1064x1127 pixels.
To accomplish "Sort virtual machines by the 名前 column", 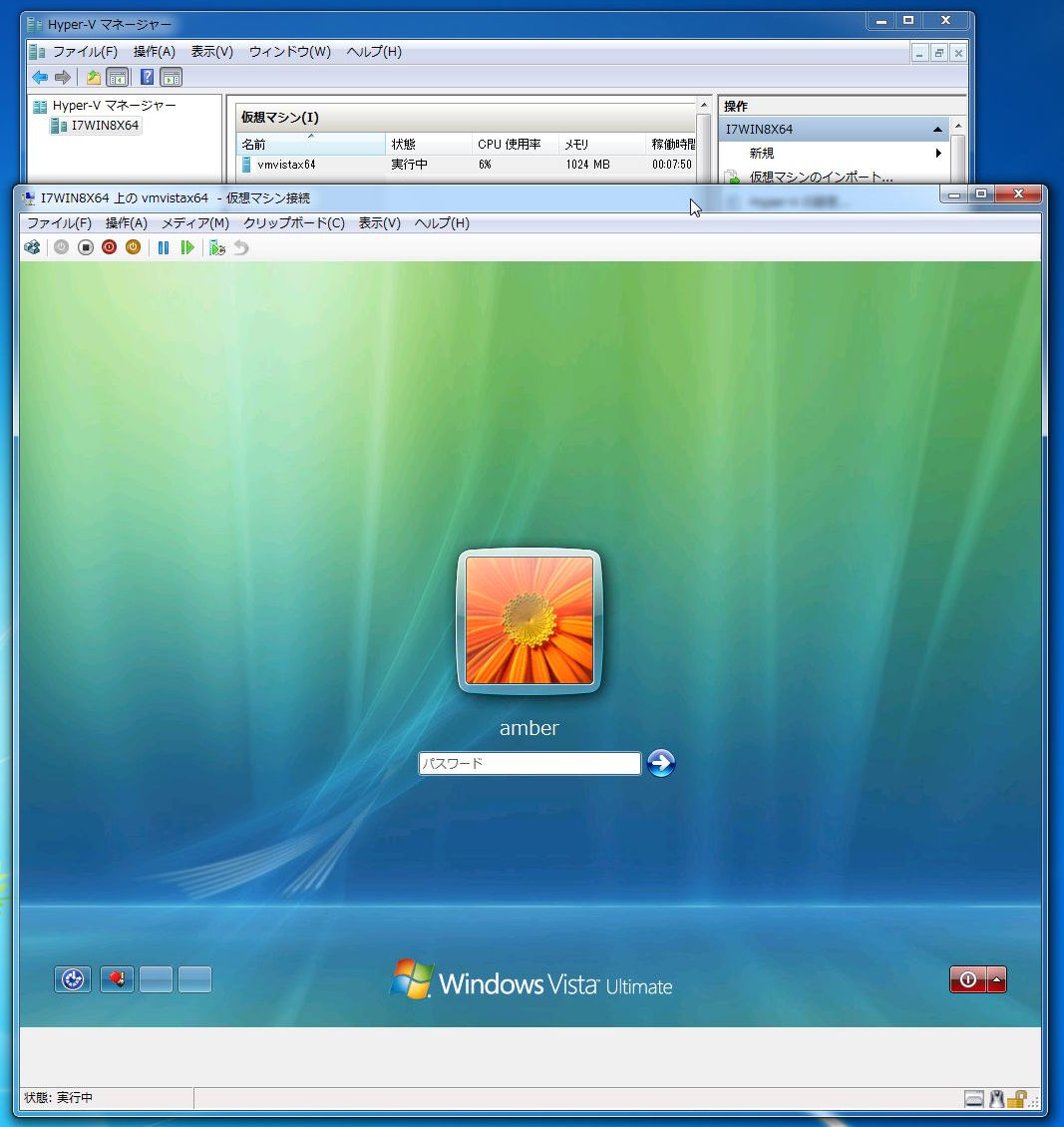I will click(310, 145).
